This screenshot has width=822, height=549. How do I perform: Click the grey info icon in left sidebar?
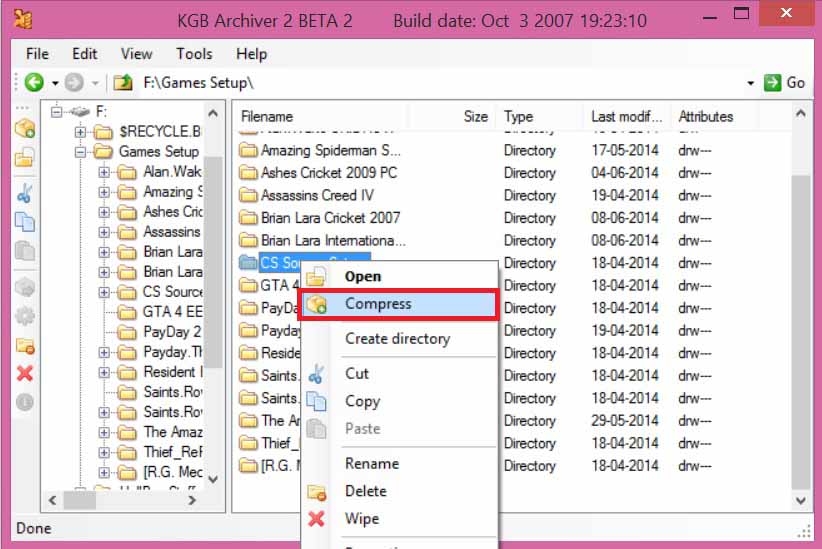[25, 402]
